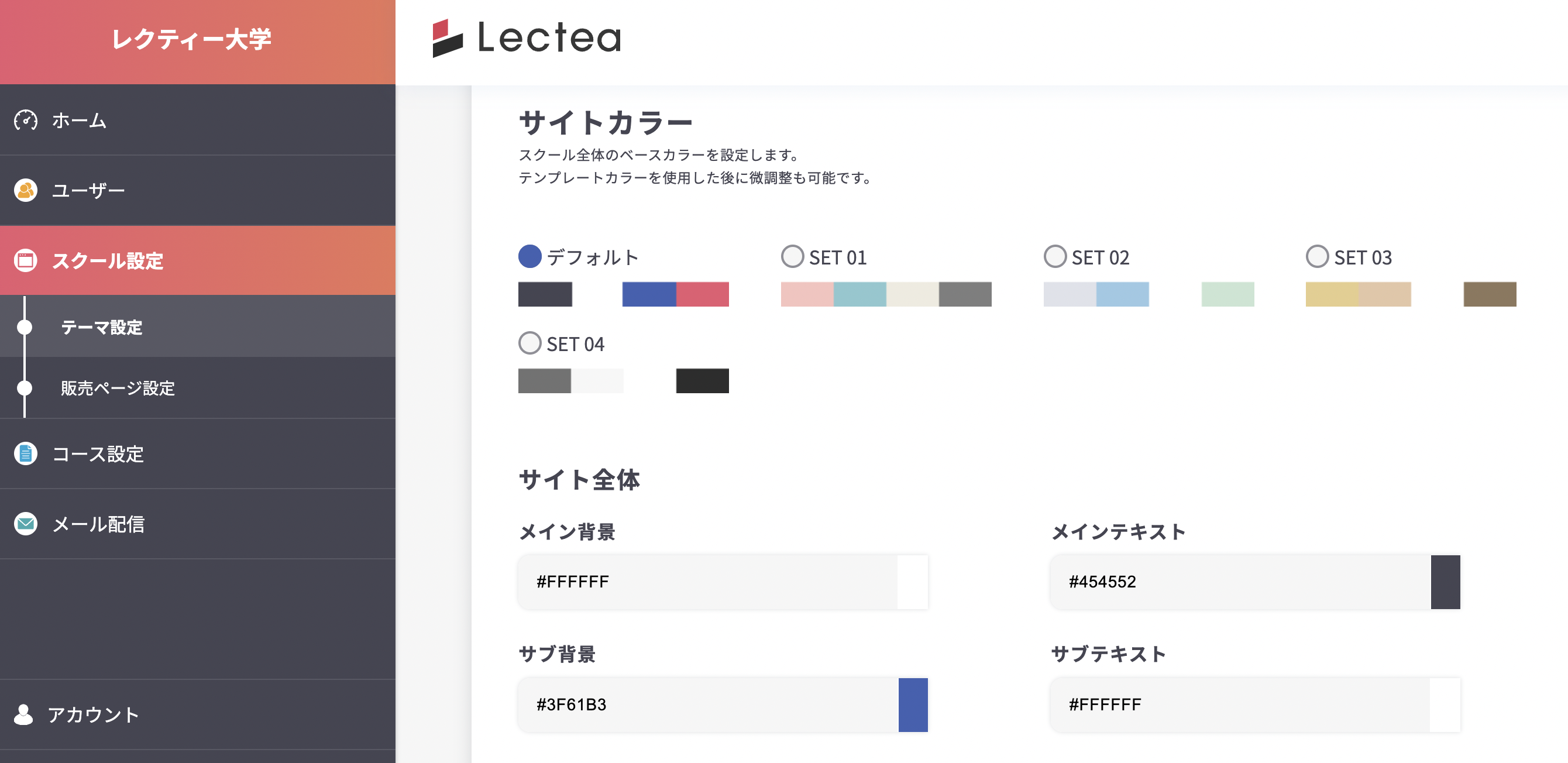Select the SET 01 color radio

[792, 256]
